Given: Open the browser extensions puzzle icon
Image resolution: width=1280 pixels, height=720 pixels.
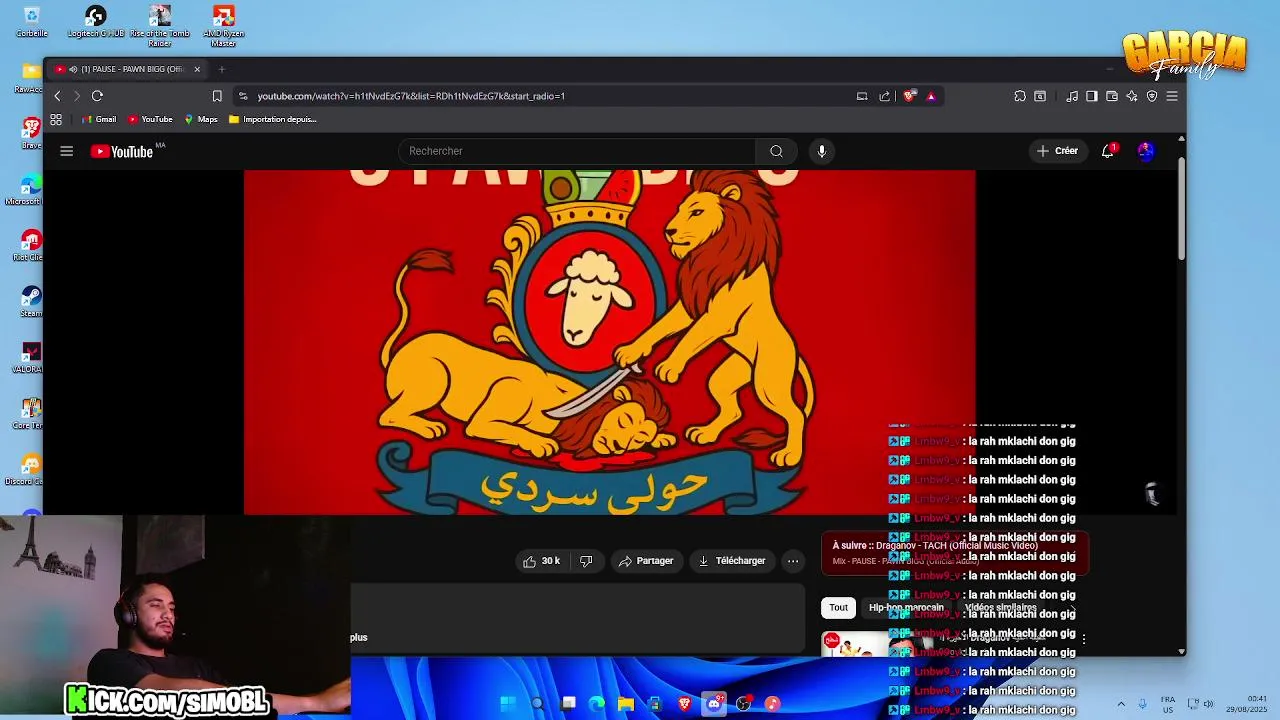Looking at the screenshot, I should click(x=1020, y=96).
